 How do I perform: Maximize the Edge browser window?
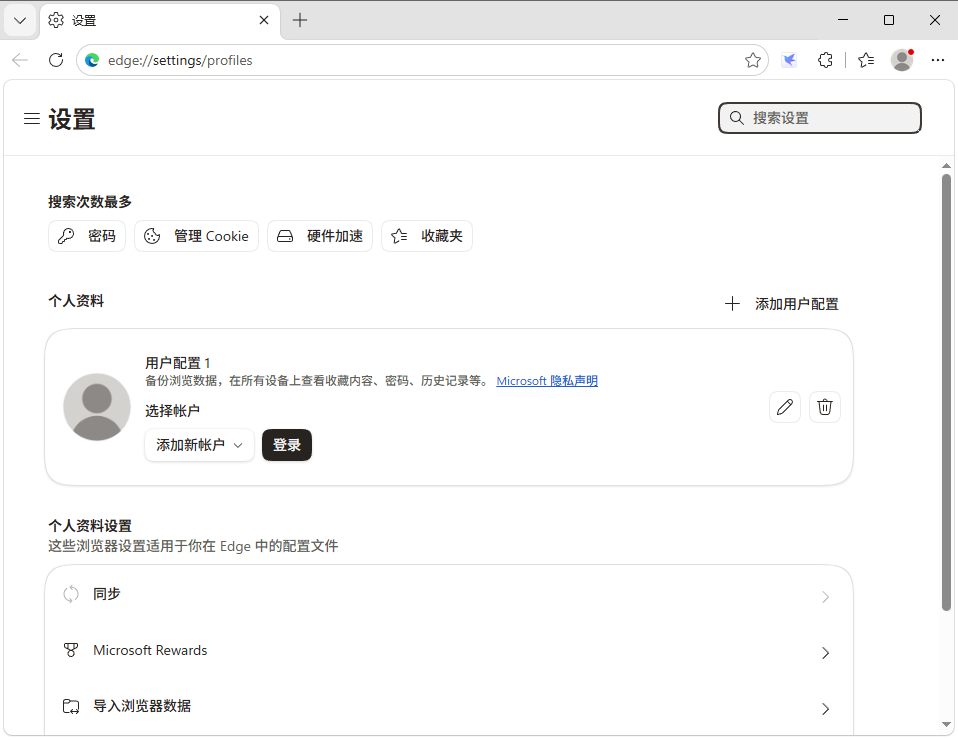point(889,20)
